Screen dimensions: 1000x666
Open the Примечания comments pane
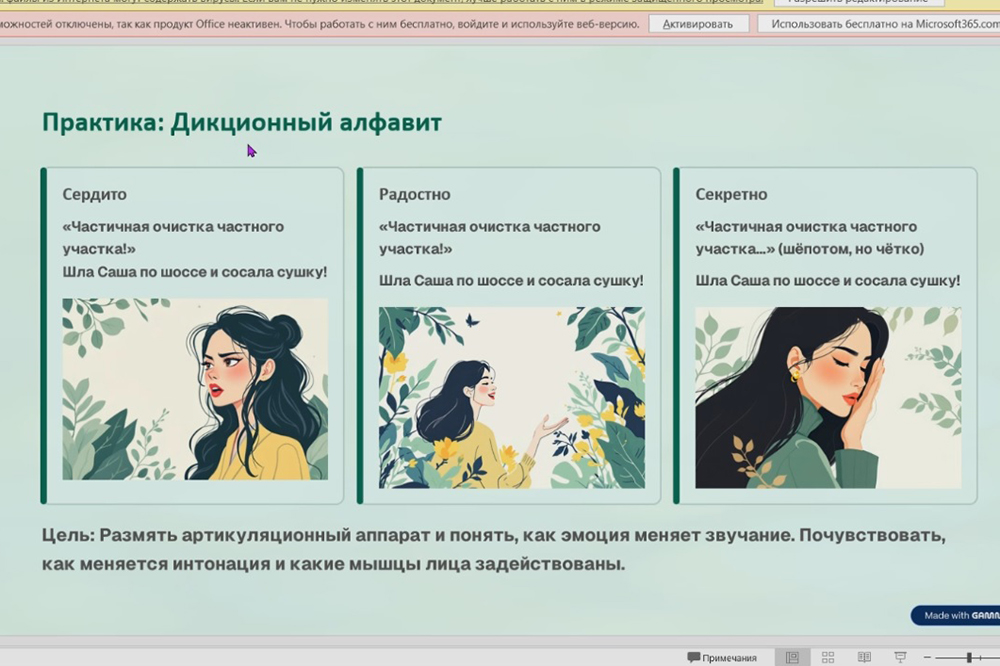tap(722, 657)
